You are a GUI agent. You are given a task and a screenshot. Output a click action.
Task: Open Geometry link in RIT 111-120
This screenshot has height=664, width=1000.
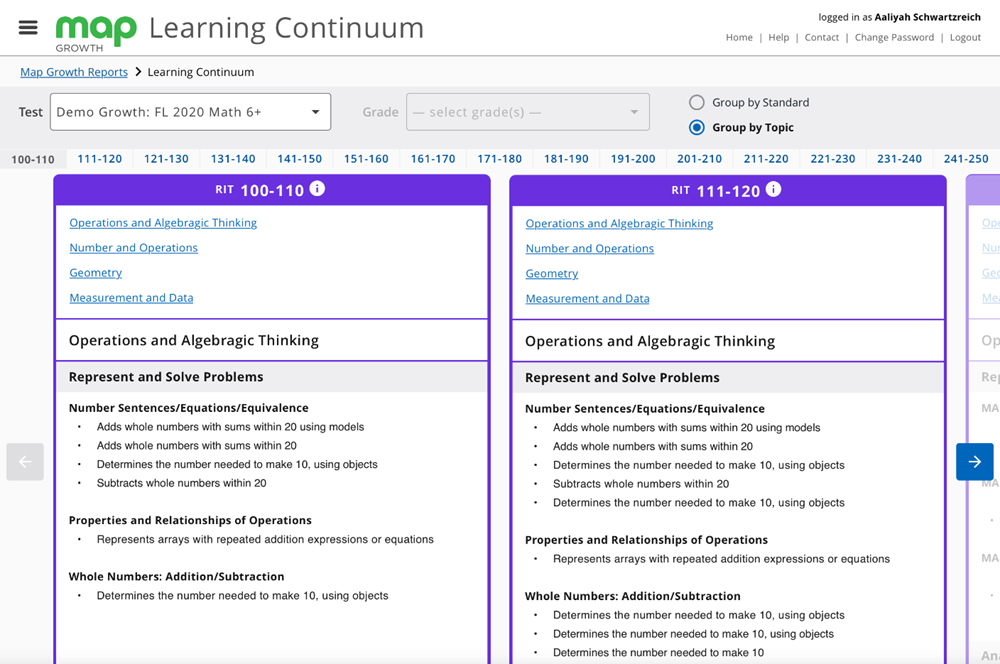552,273
